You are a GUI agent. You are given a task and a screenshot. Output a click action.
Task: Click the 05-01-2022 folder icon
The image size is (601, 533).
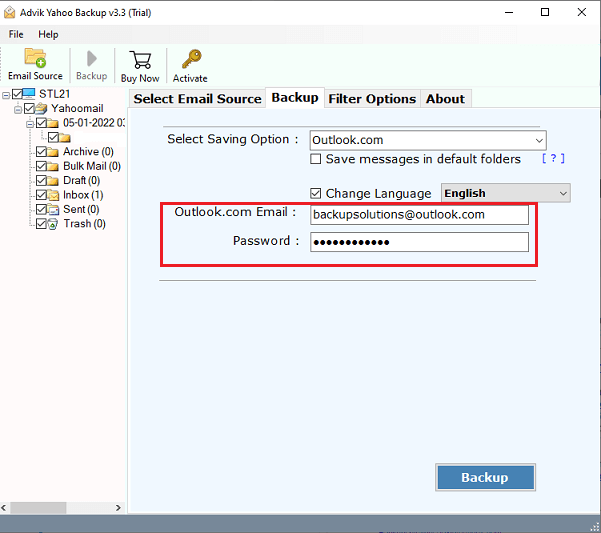53,123
